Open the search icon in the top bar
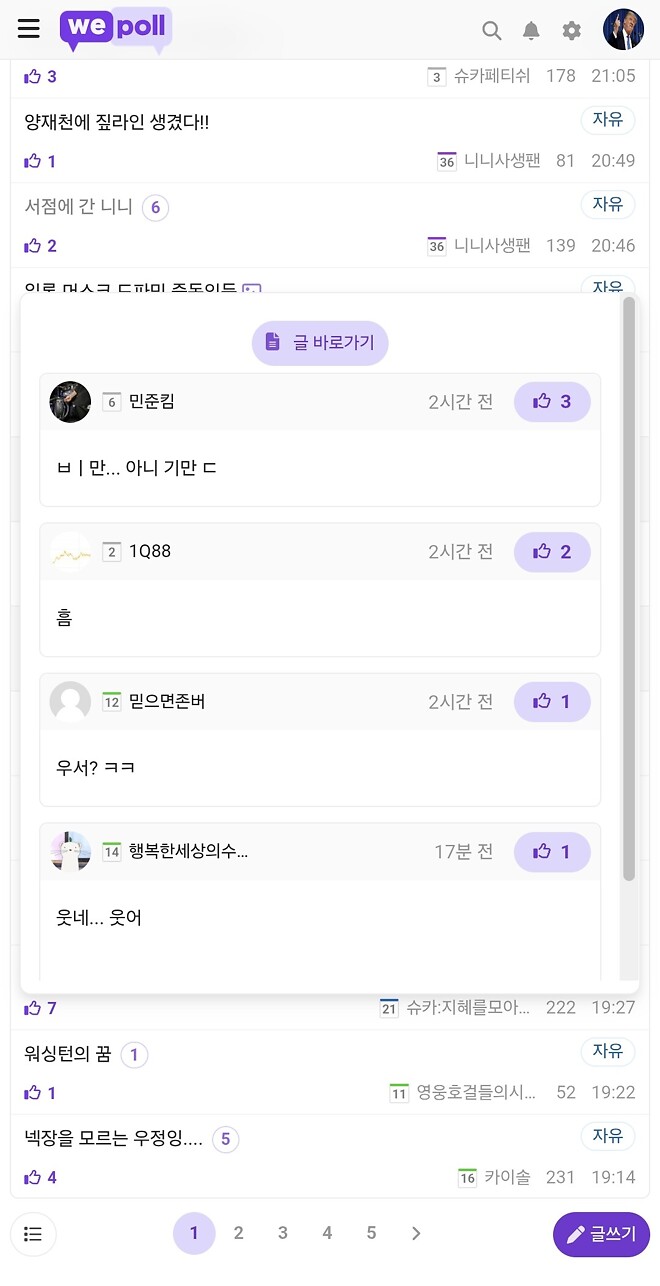The height and width of the screenshot is (1286, 660). click(492, 30)
